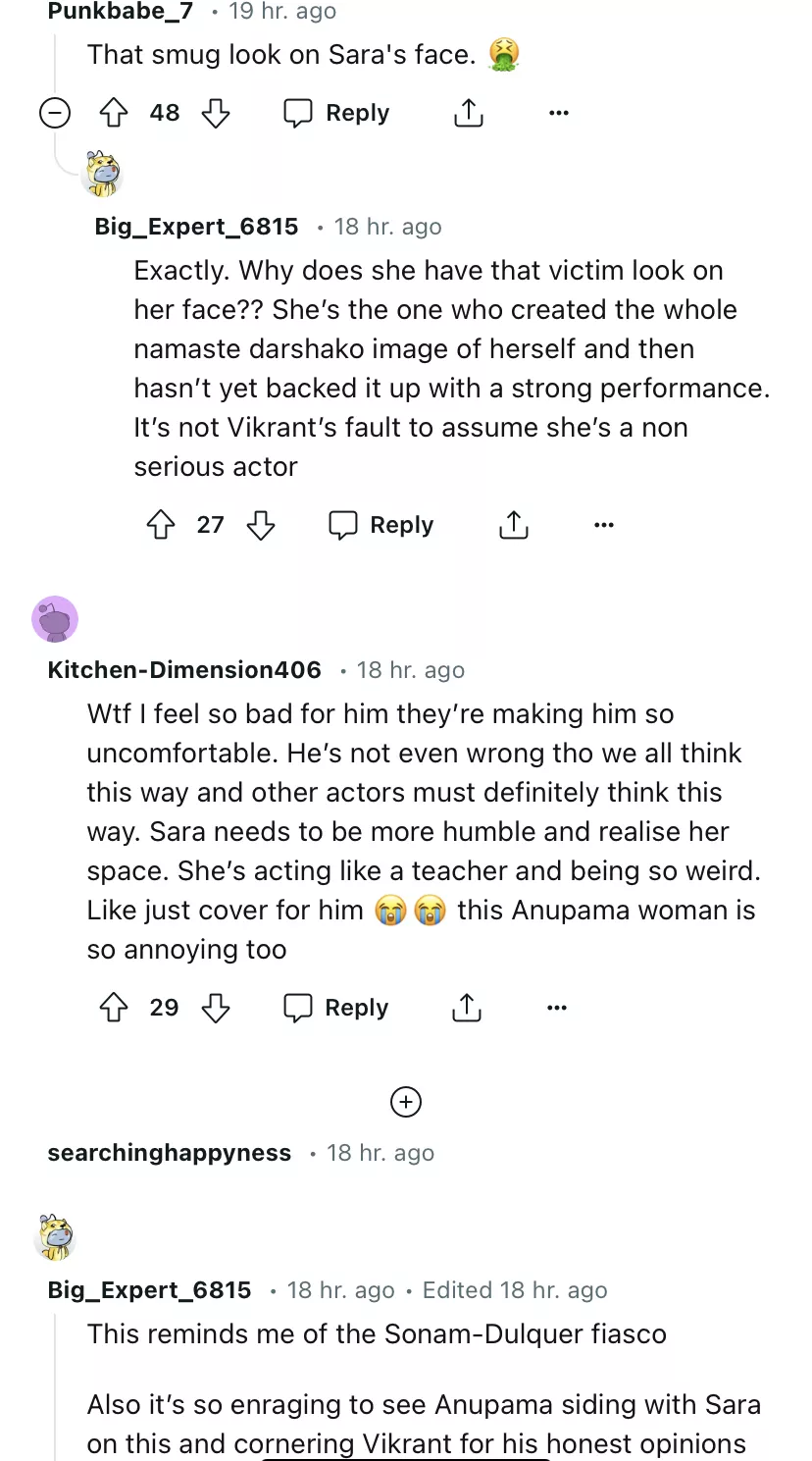Downvote Kitchen-Dimension406's comment
Viewport: 812px width, 1461px height.
click(216, 1008)
